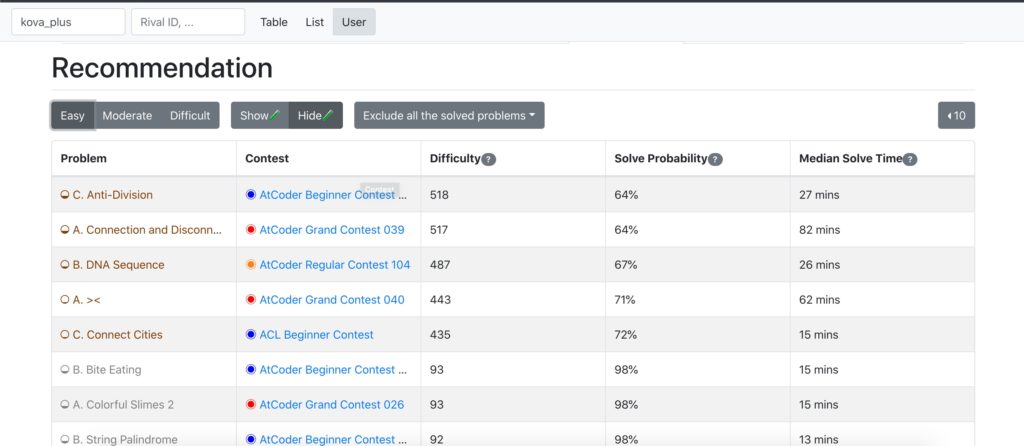1024x446 pixels.
Task: Switch recommendation level to Moderate
Action: (x=127, y=116)
